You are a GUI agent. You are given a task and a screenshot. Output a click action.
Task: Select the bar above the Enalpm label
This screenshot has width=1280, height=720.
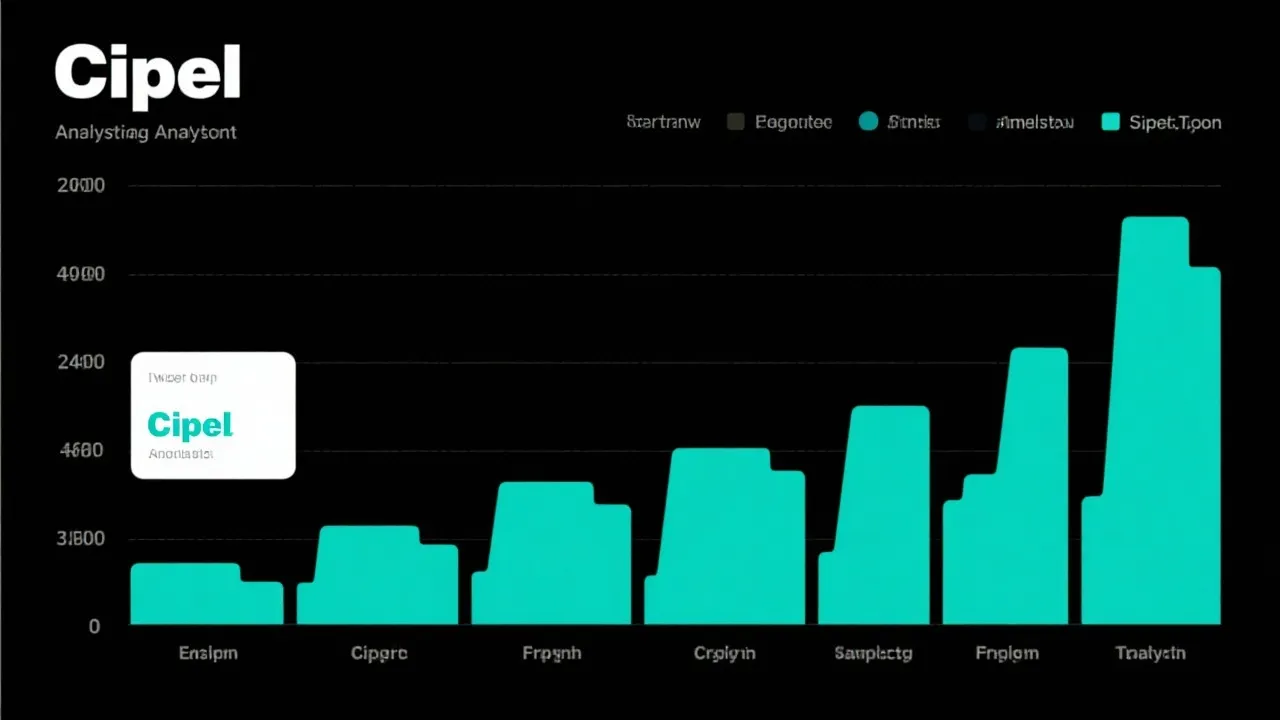coord(205,595)
